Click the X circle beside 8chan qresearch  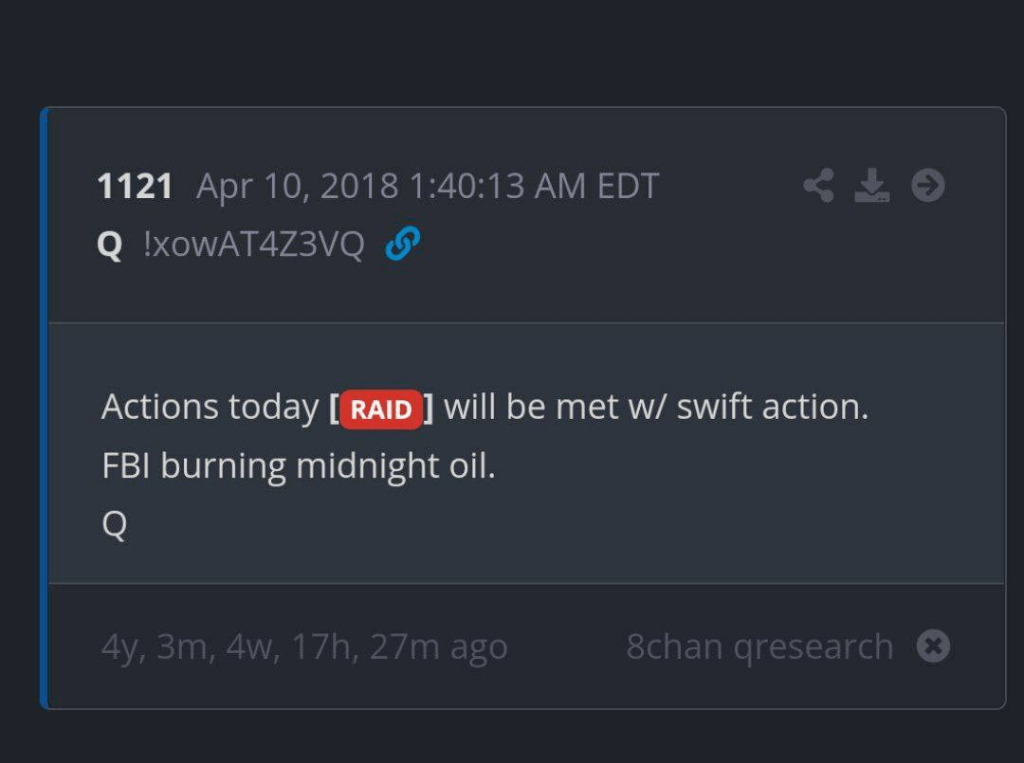pos(933,646)
